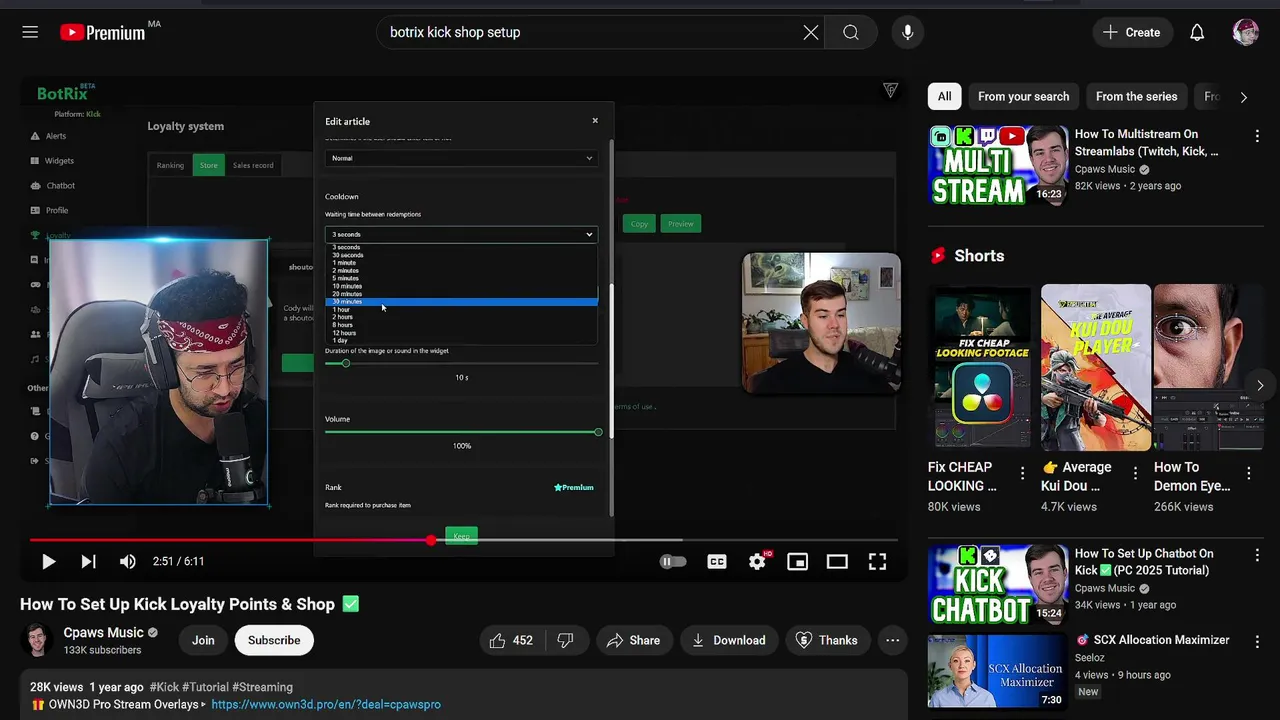1280x720 pixels.
Task: Go to YouTube Premium home logo
Action: tap(103, 32)
